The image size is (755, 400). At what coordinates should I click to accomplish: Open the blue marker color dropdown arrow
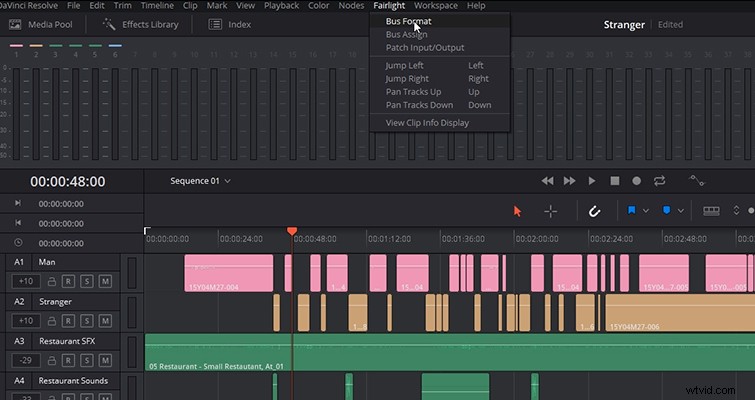(x=681, y=211)
